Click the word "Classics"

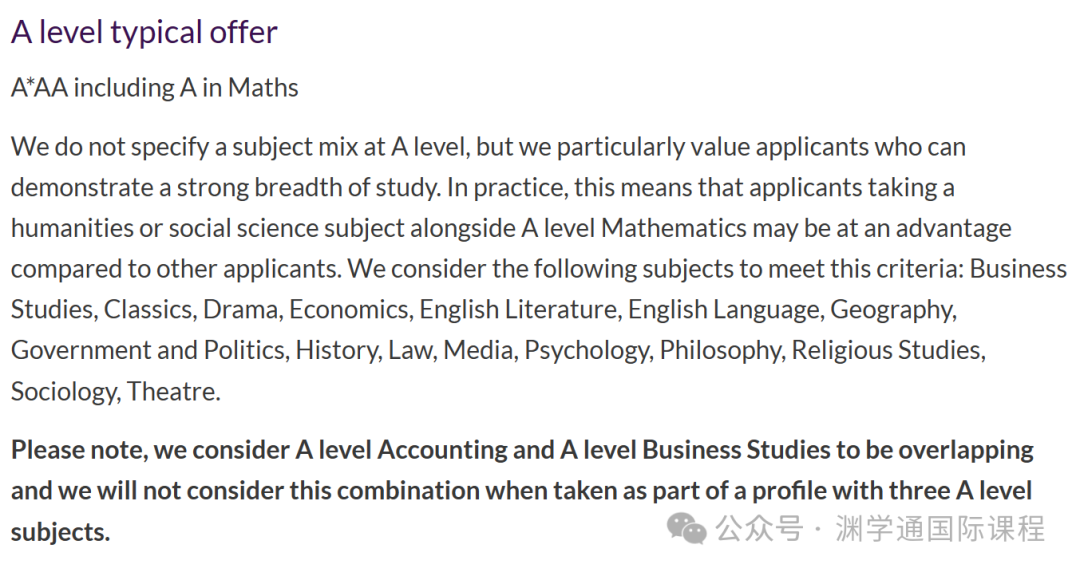tap(149, 309)
